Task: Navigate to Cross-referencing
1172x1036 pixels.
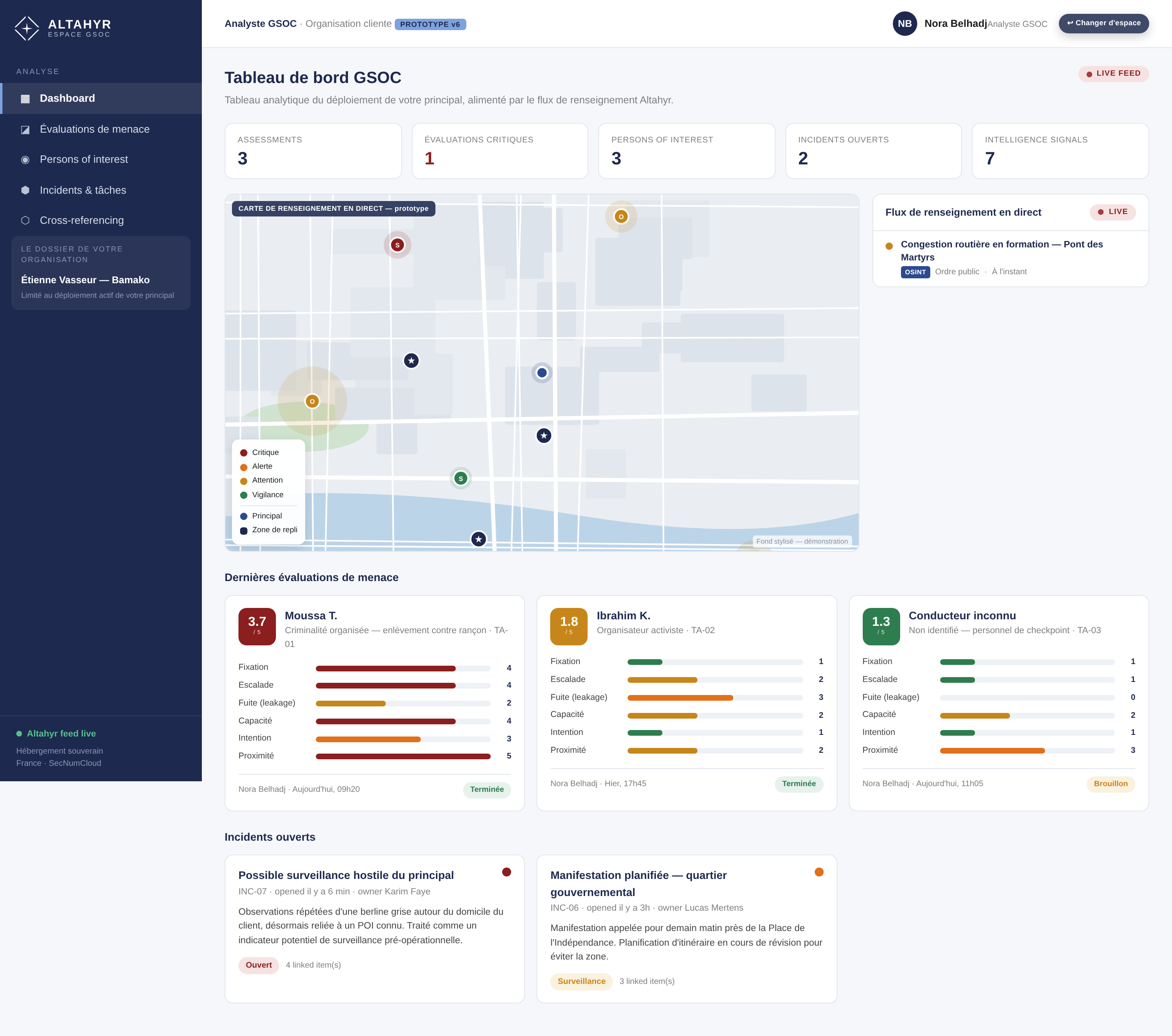Action: pos(101,221)
